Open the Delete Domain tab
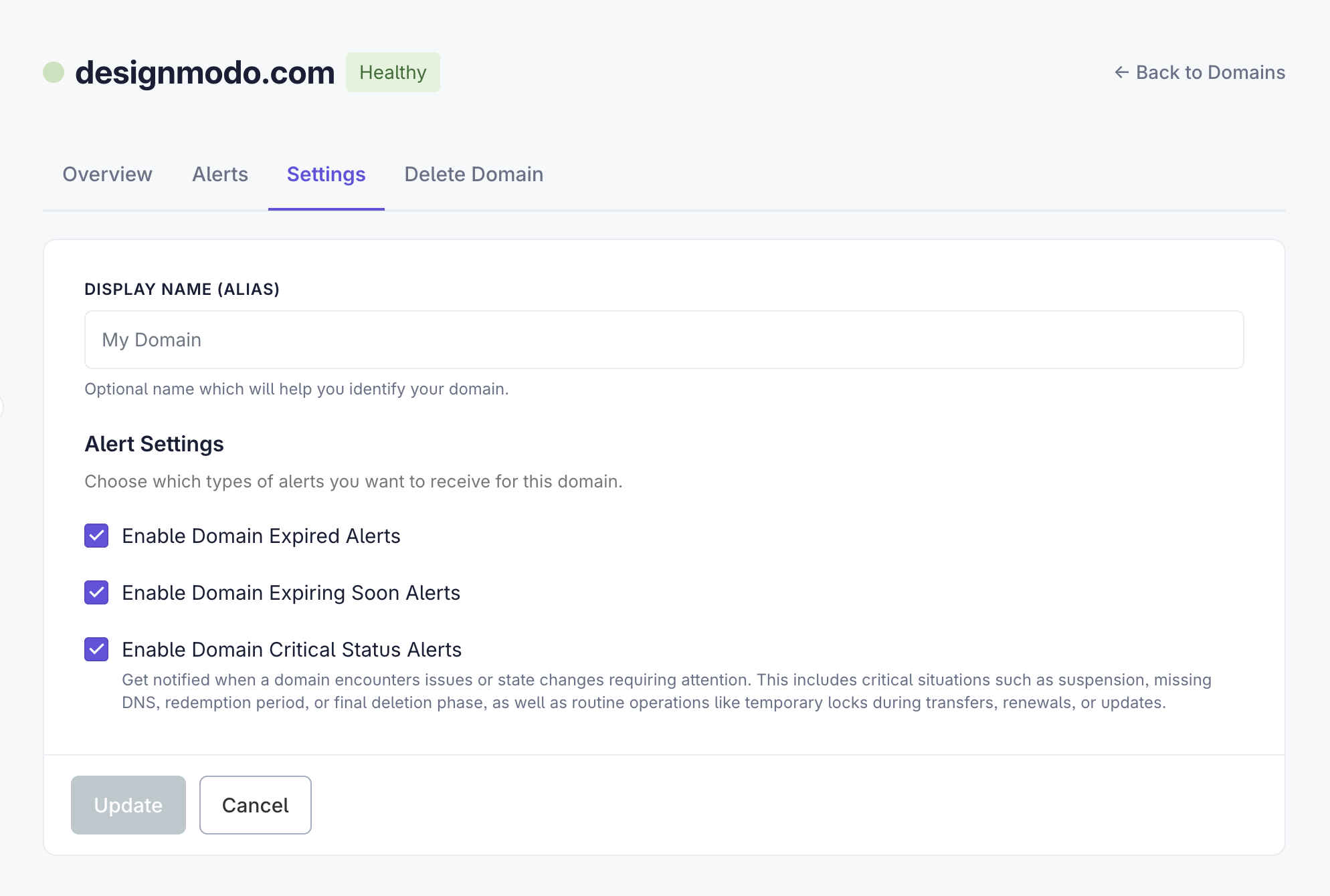The image size is (1330, 896). point(474,175)
